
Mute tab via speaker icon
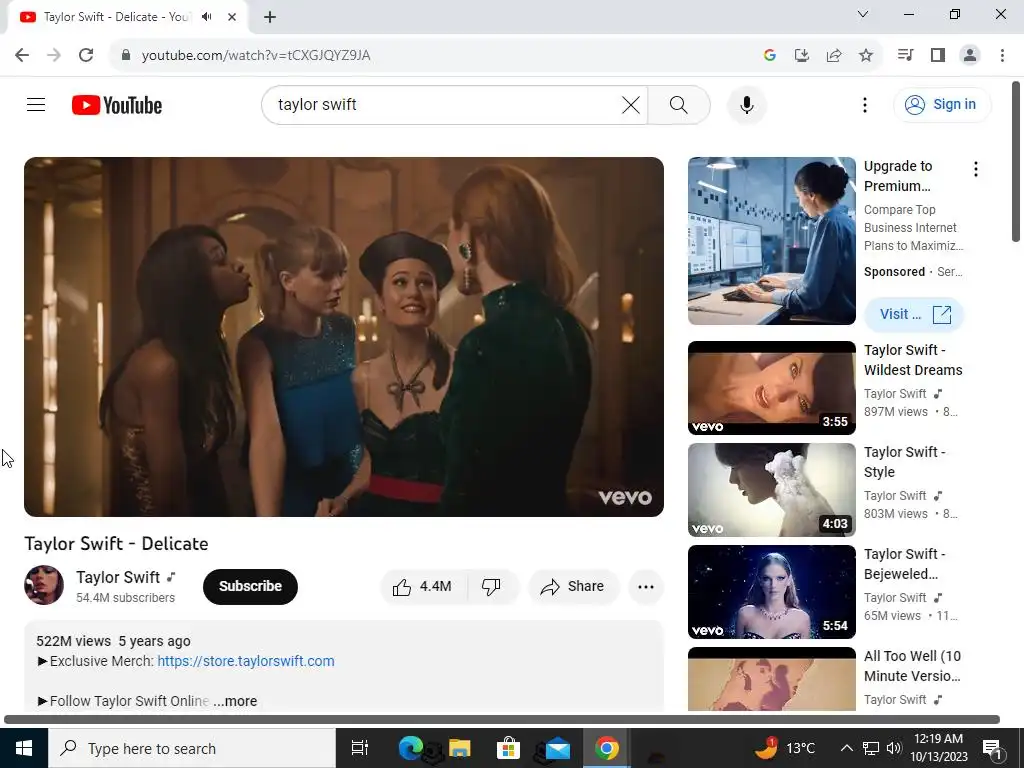(207, 16)
